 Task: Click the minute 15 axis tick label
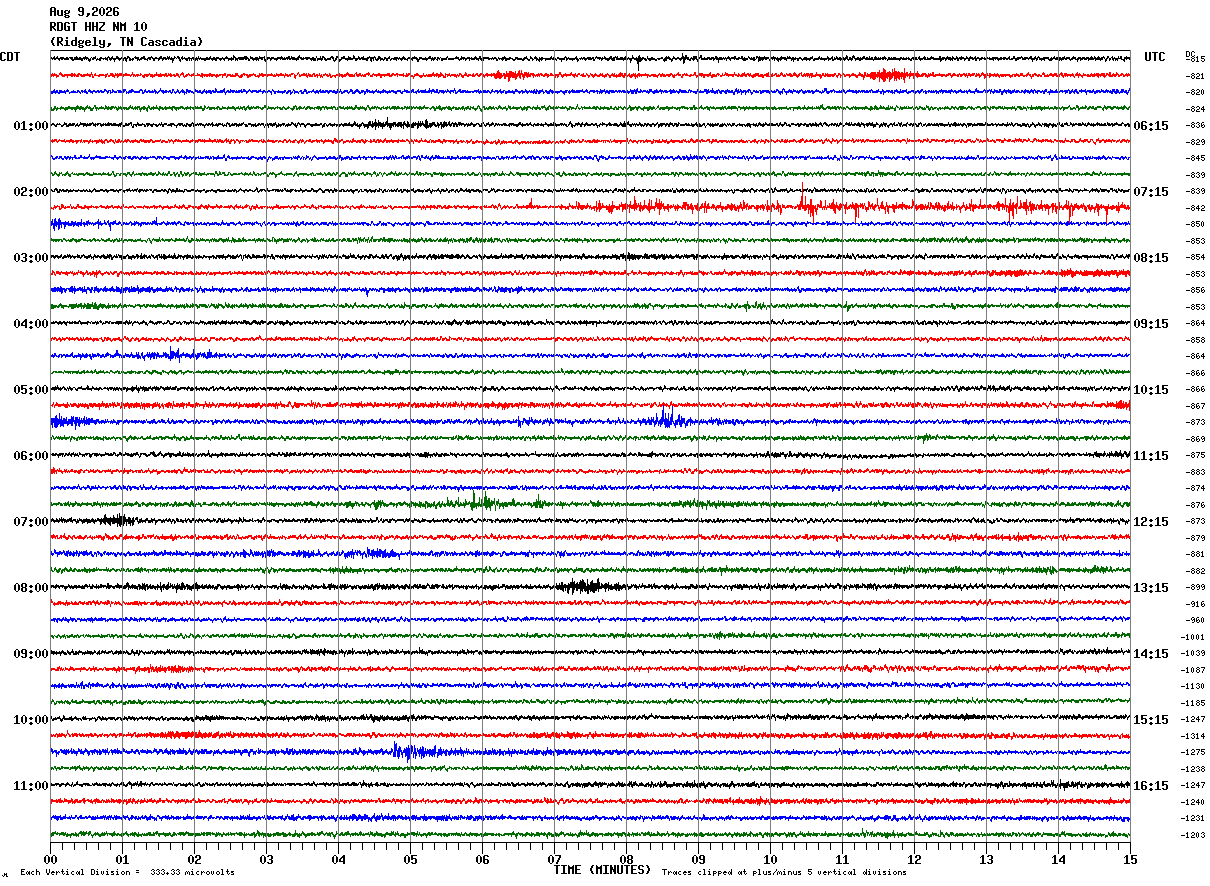pyautogui.click(x=1130, y=859)
